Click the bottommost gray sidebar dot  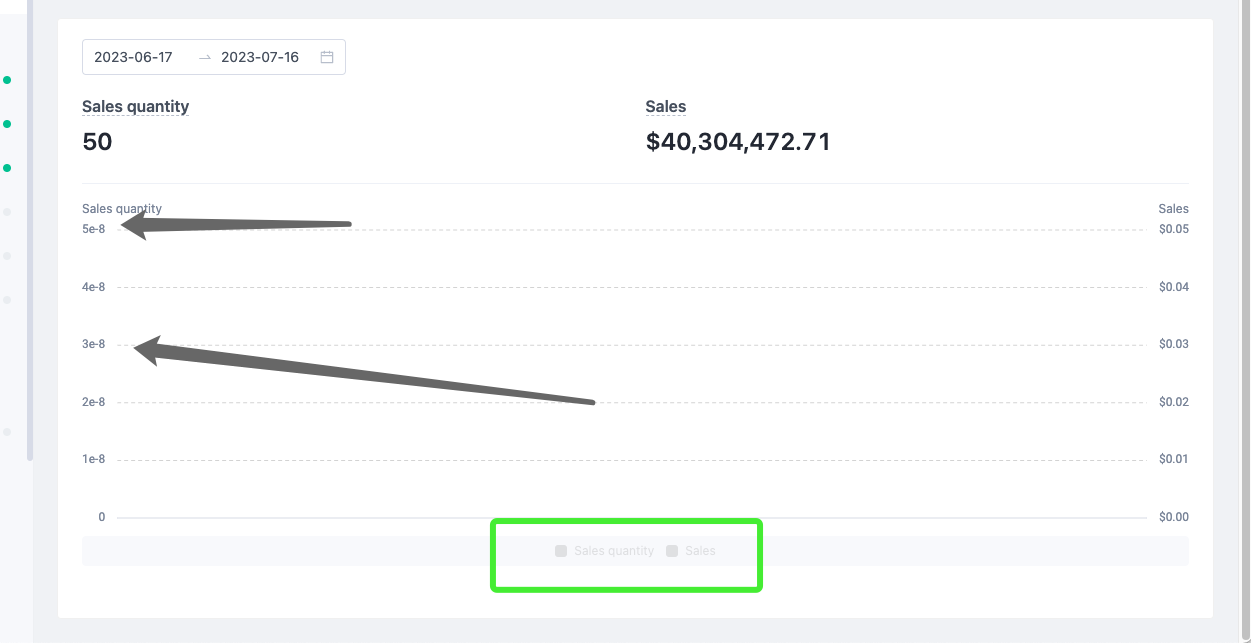(7, 432)
